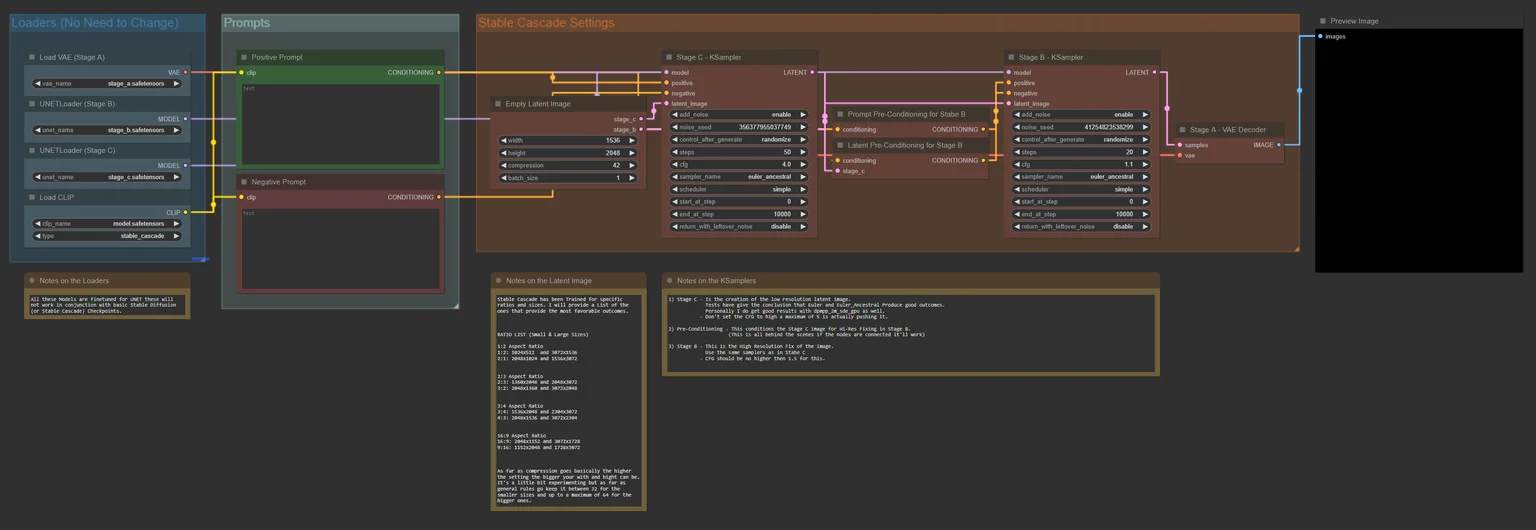
Task: Collapse the Negative Prompt node
Action: point(244,182)
